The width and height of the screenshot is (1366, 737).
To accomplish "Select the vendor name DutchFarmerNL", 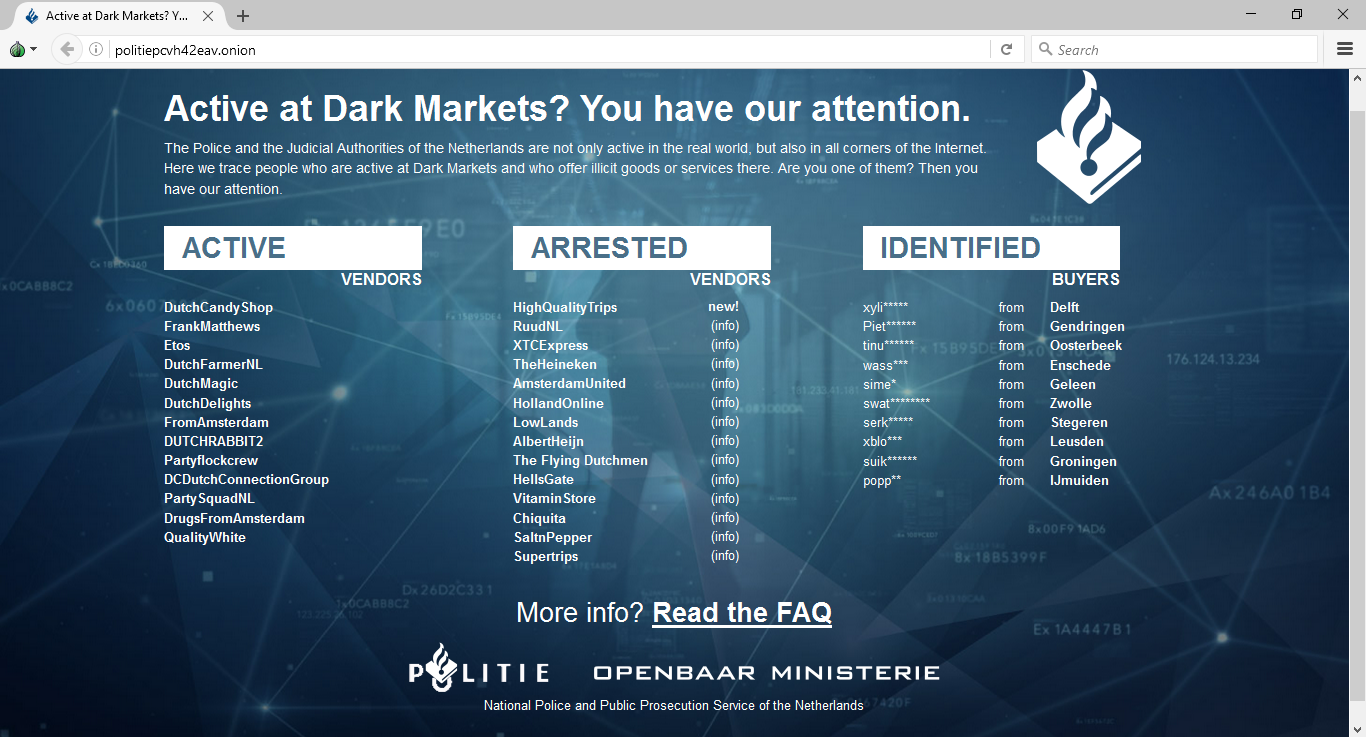I will coord(213,364).
